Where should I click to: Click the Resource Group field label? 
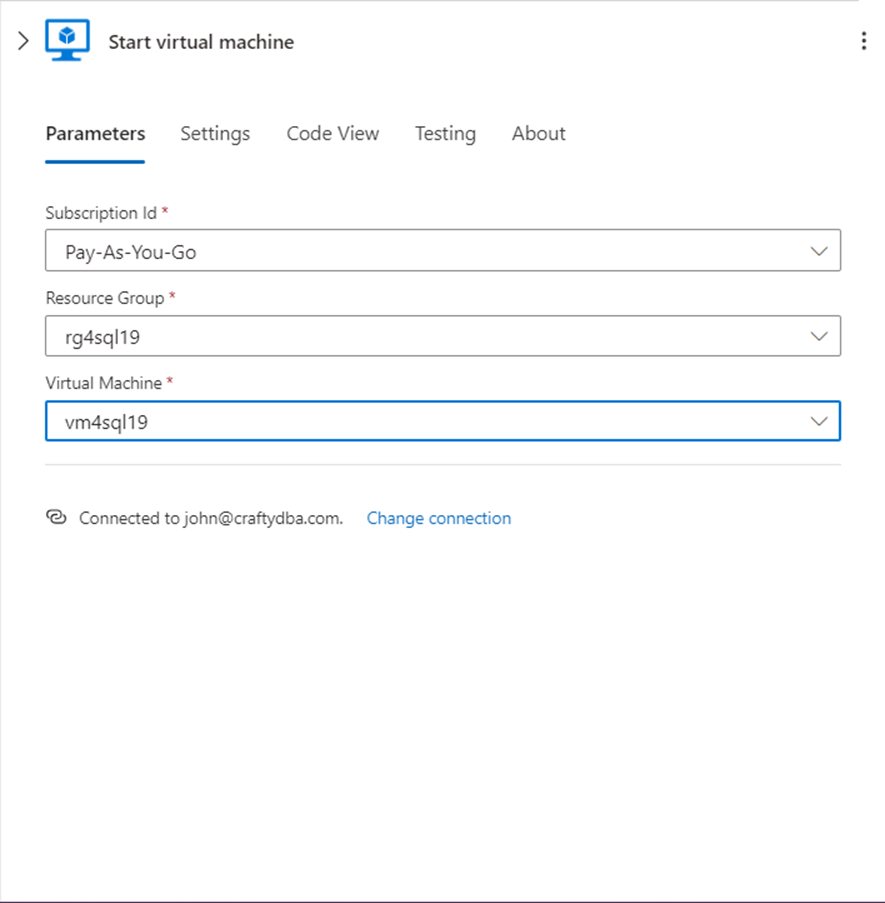click(106, 298)
